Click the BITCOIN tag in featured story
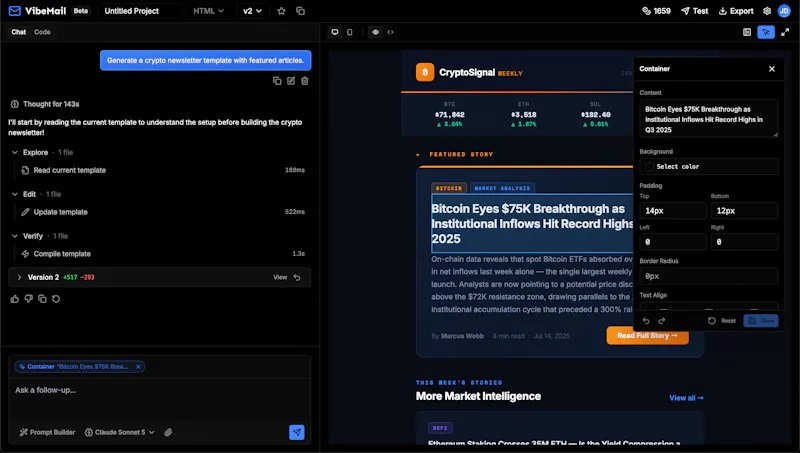The image size is (800, 453). (x=449, y=188)
